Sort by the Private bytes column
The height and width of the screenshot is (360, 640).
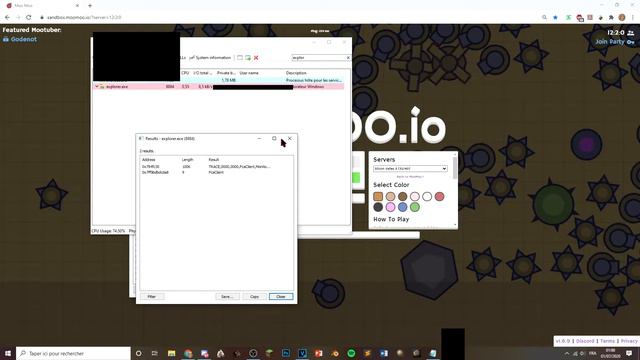(226, 73)
